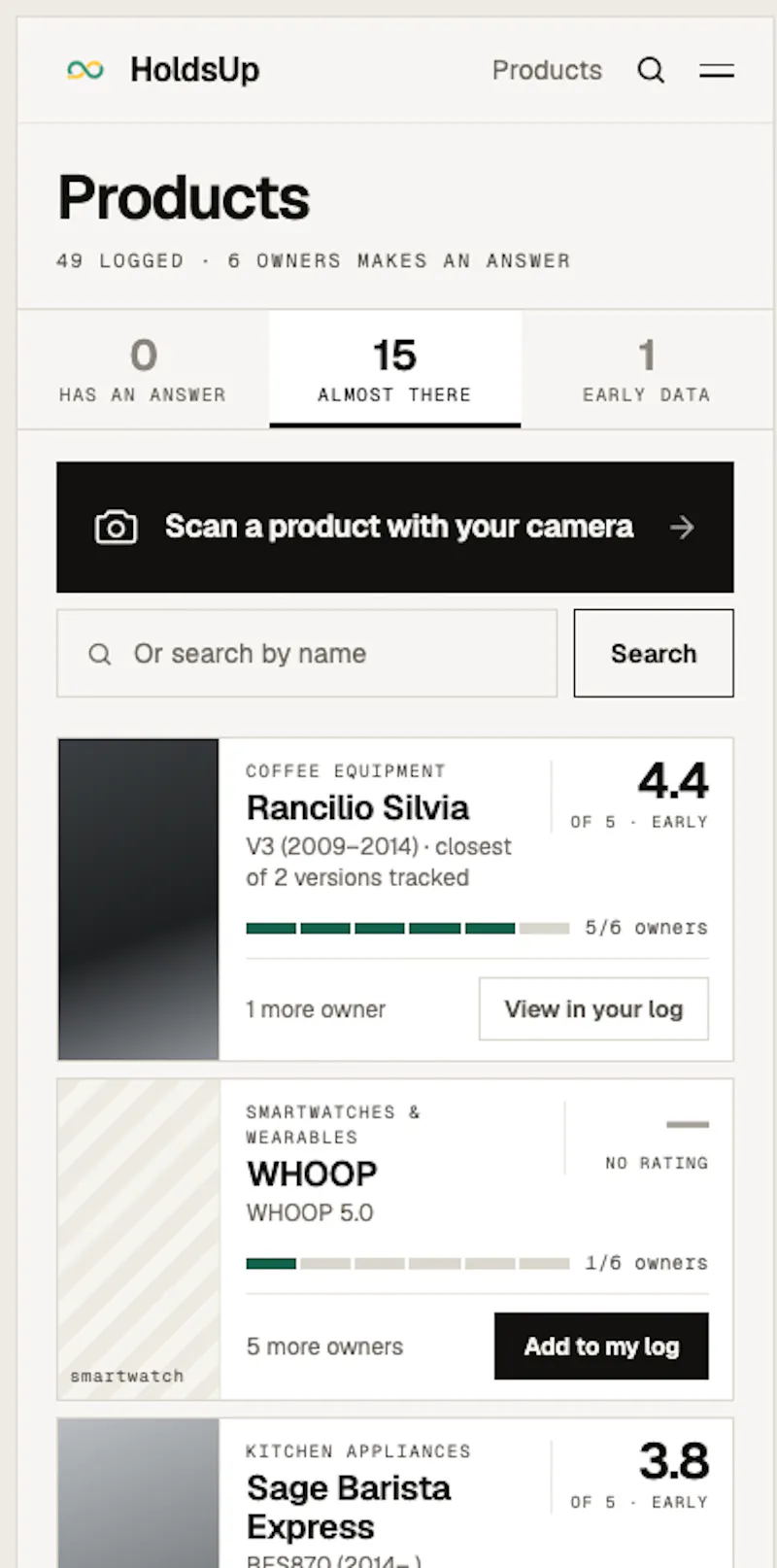Open the hamburger menu icon
Image resolution: width=777 pixels, height=1568 pixels.
717,70
